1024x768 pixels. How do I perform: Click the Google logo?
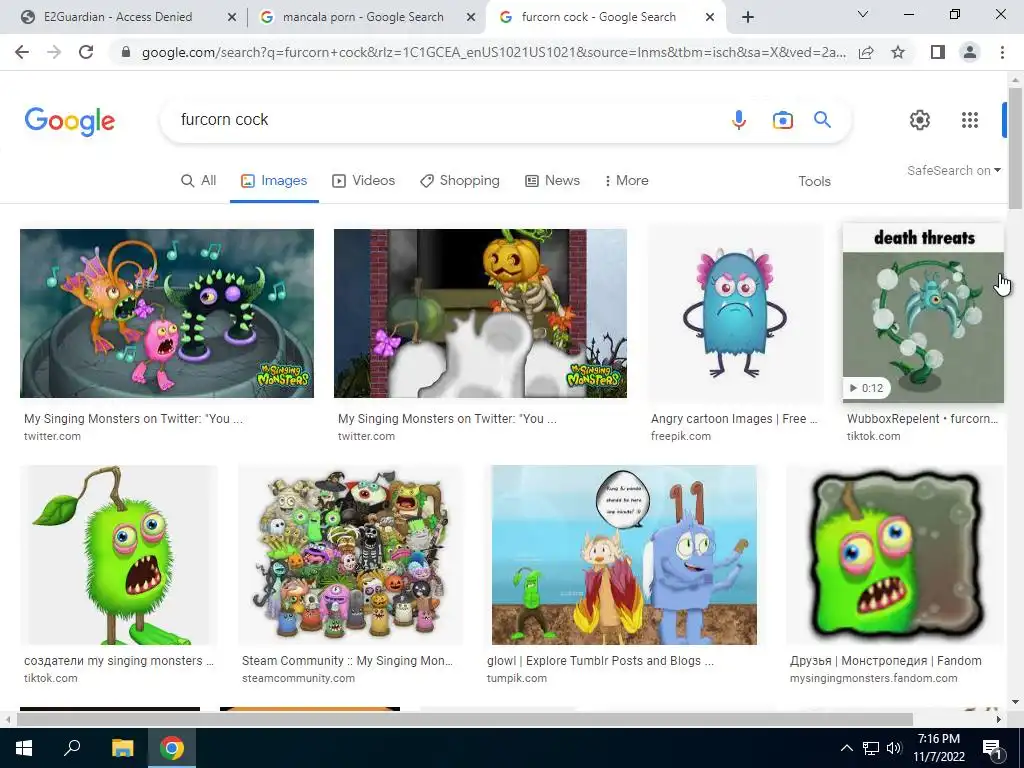70,121
